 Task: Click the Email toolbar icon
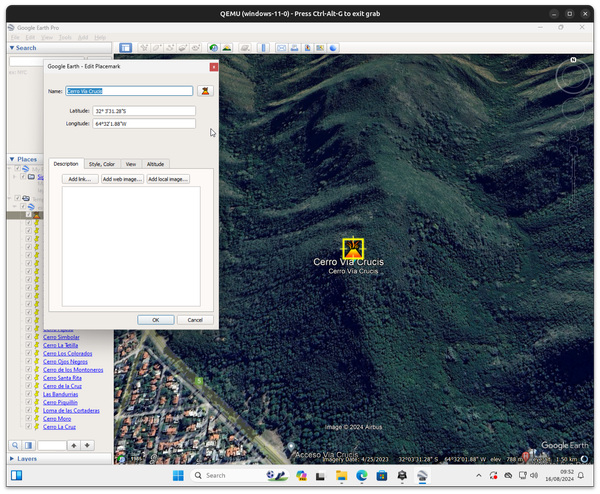click(x=281, y=48)
